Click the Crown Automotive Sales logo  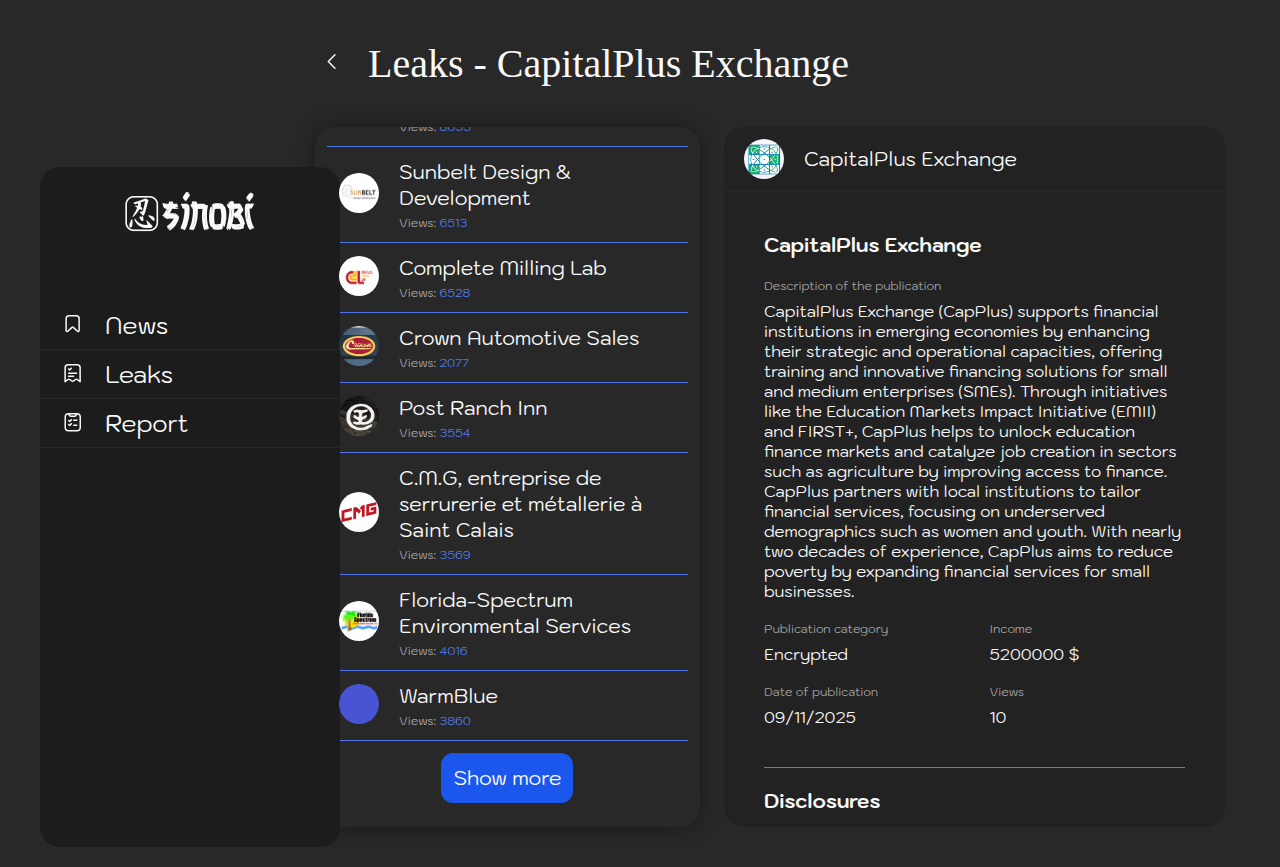pos(359,346)
